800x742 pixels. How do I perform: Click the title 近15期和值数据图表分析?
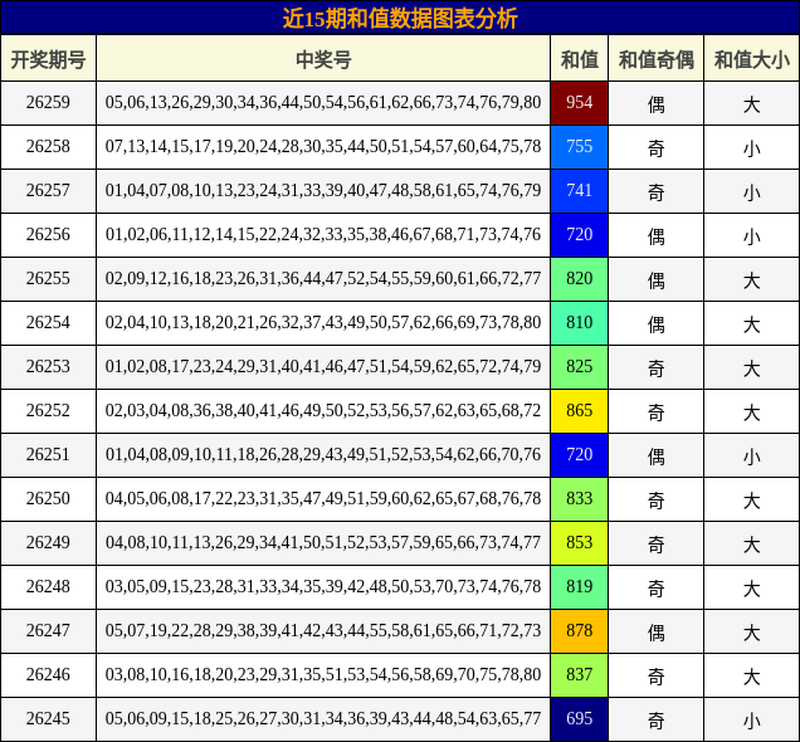coord(400,18)
